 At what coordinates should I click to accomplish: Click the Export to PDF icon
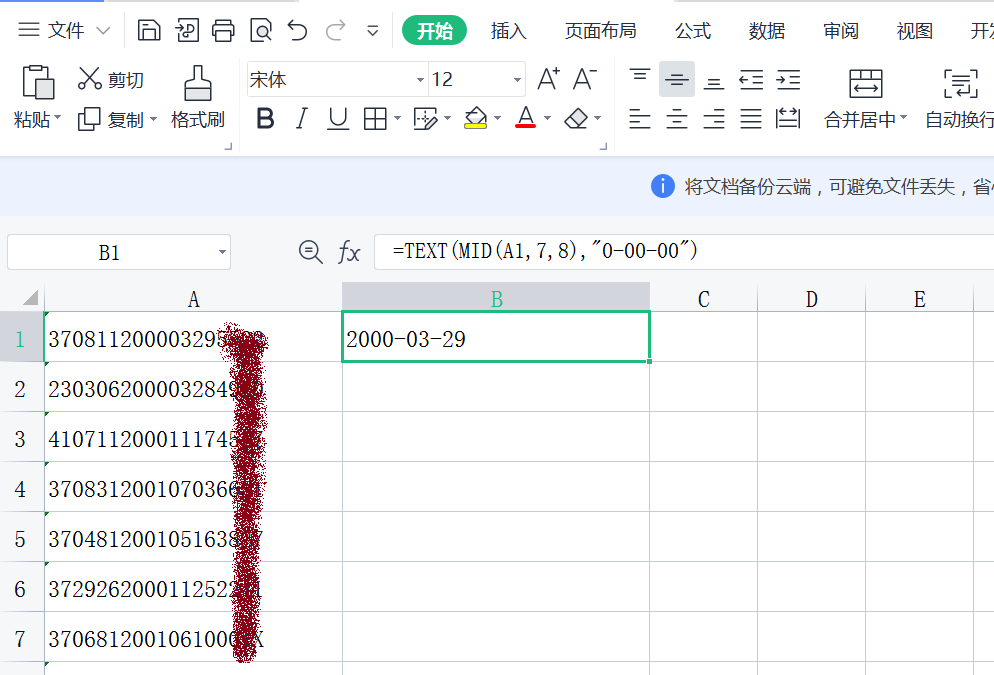pyautogui.click(x=187, y=30)
